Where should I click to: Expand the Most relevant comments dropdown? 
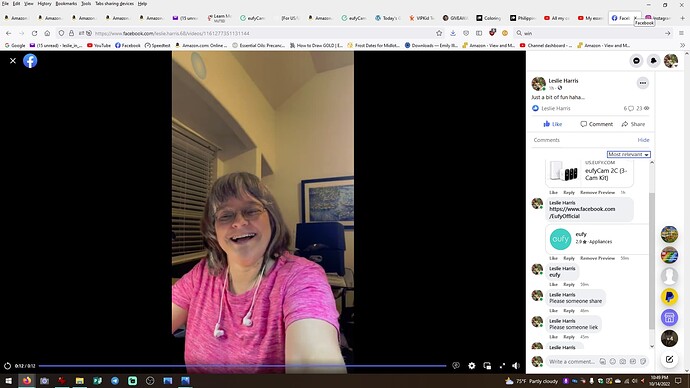[628, 154]
